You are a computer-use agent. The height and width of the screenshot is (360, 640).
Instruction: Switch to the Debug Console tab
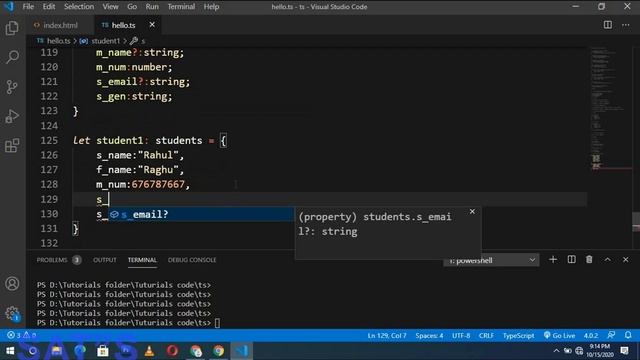coord(192,260)
